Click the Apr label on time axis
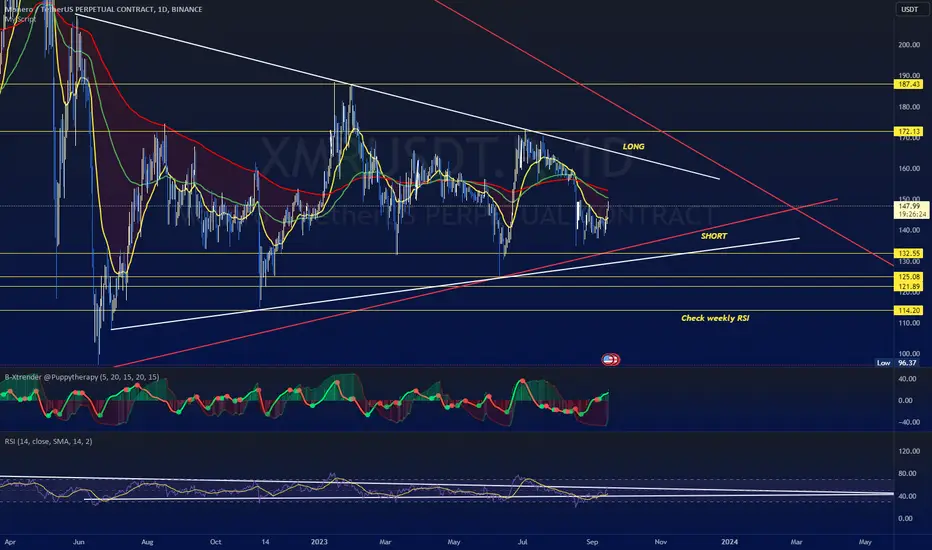Screen dimensions: 932x550 coord(10,542)
